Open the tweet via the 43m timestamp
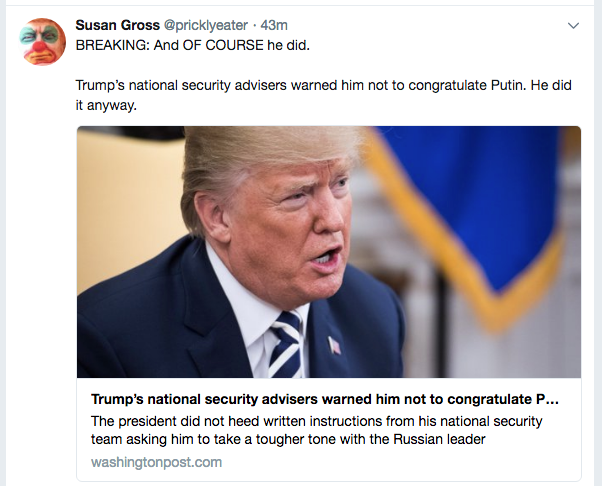 pyautogui.click(x=274, y=25)
